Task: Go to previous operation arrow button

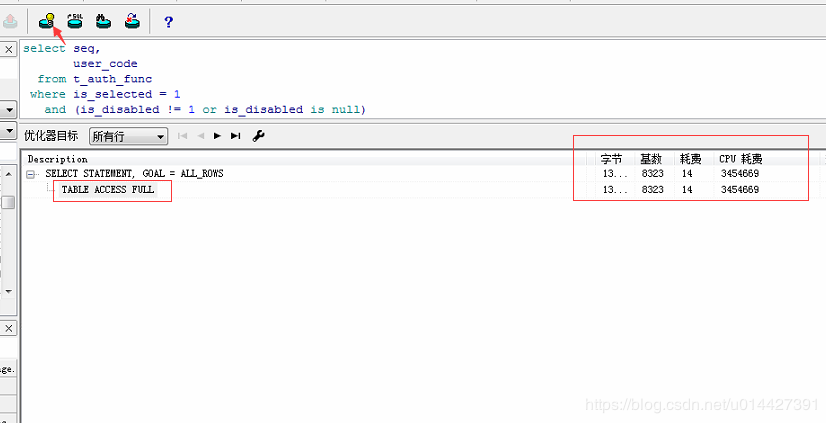Action: coord(200,136)
